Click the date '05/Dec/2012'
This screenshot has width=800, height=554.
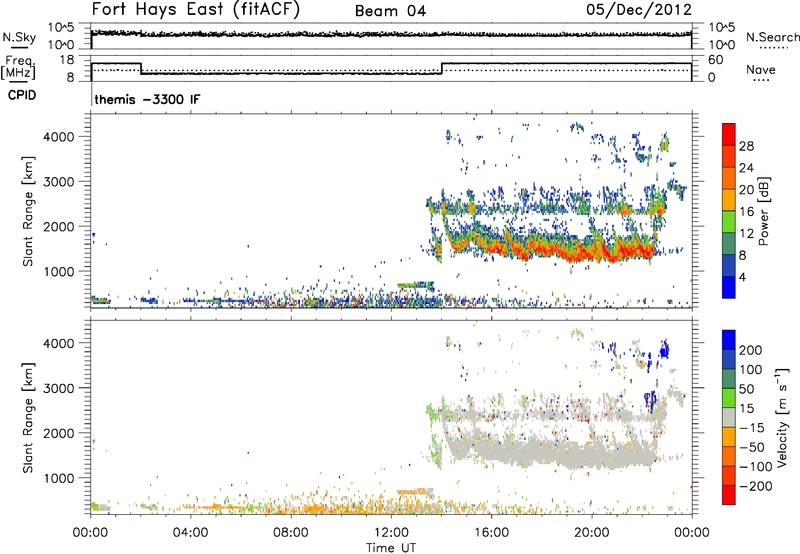(639, 10)
